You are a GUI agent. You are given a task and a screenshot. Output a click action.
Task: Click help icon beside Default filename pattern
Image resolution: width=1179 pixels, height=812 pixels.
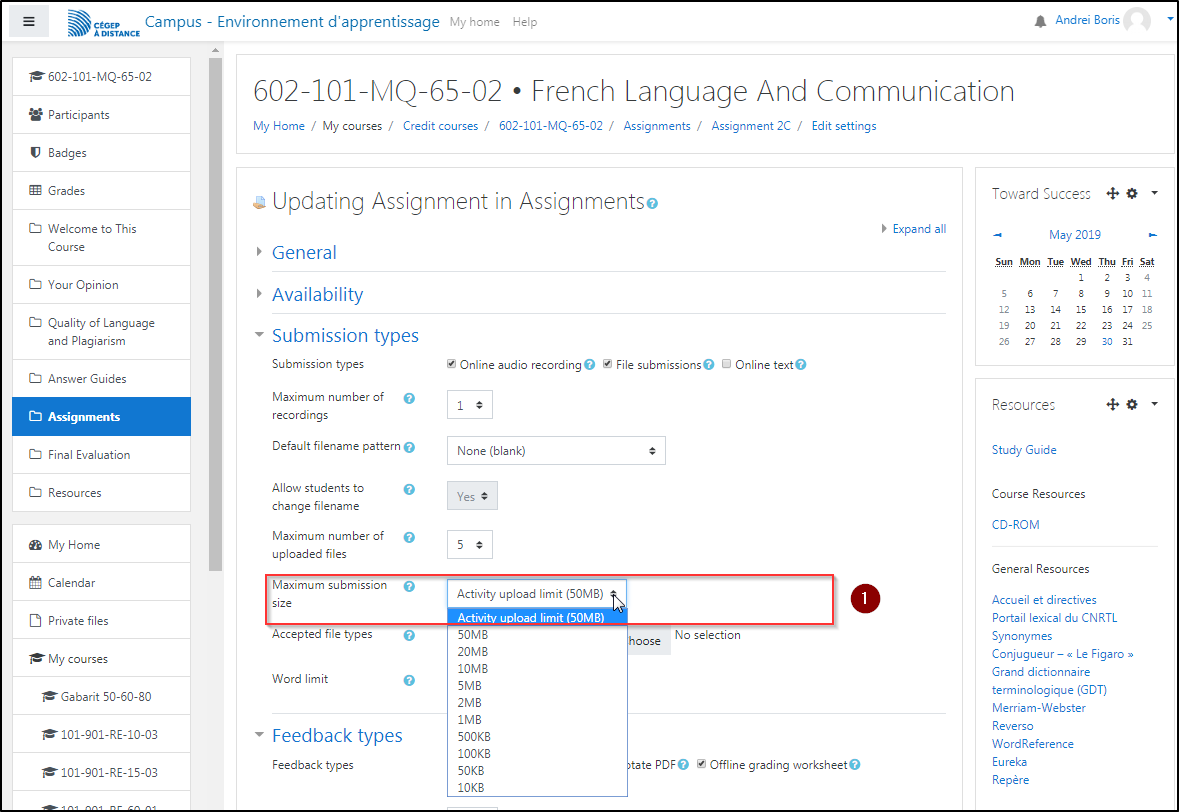(409, 447)
